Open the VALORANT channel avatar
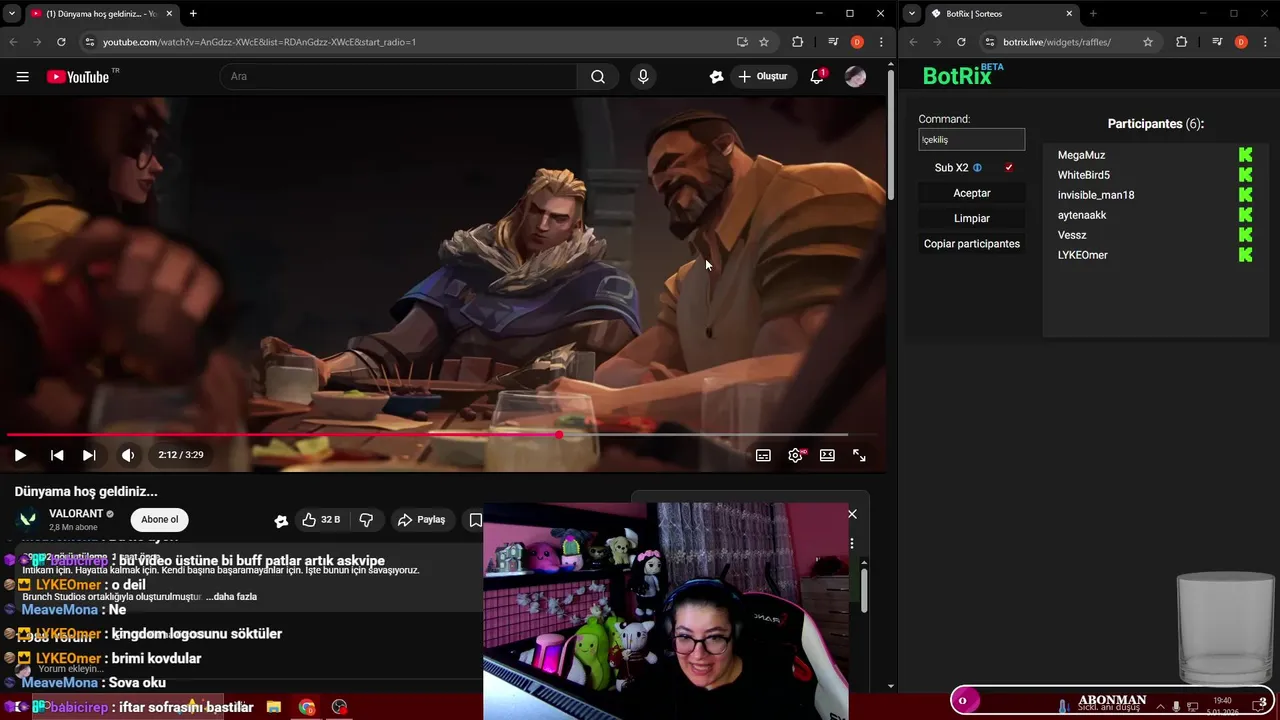The height and width of the screenshot is (720, 1280). (28, 519)
